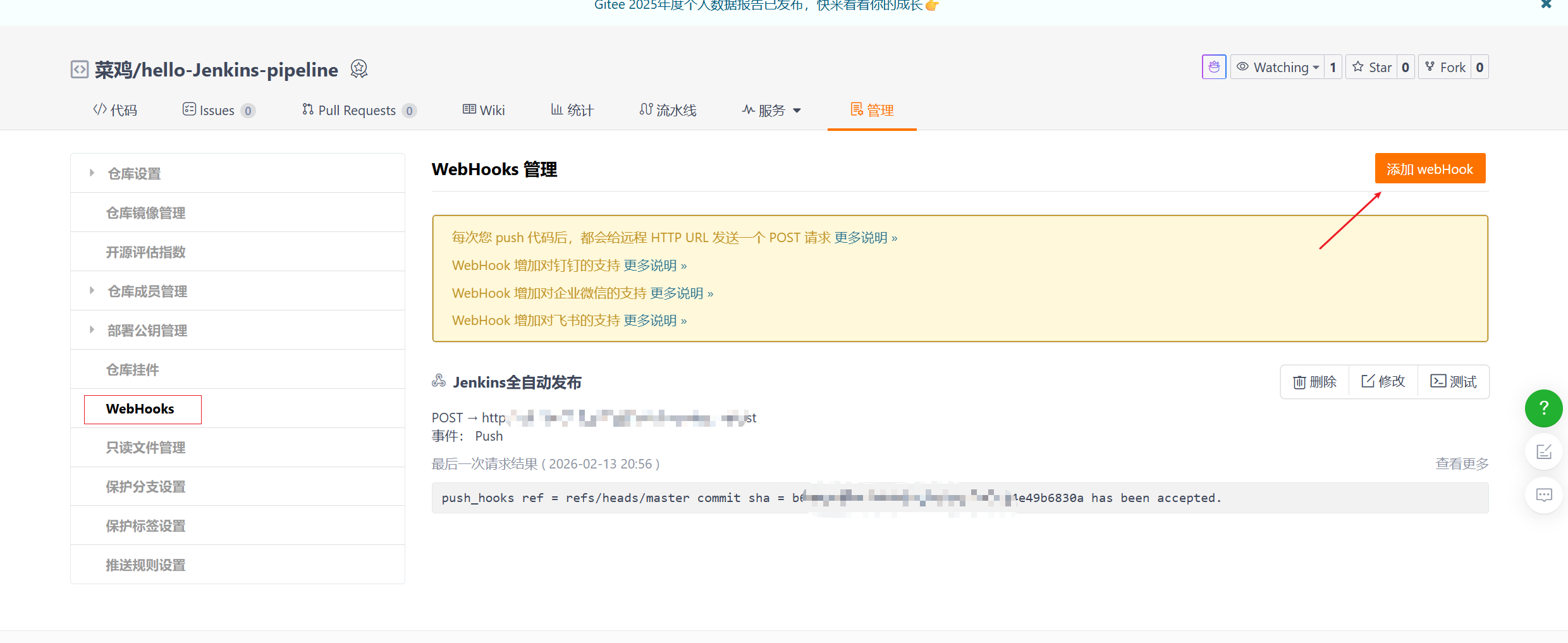
Task: Open 更多说明 for the push POST request
Action: pos(866,238)
